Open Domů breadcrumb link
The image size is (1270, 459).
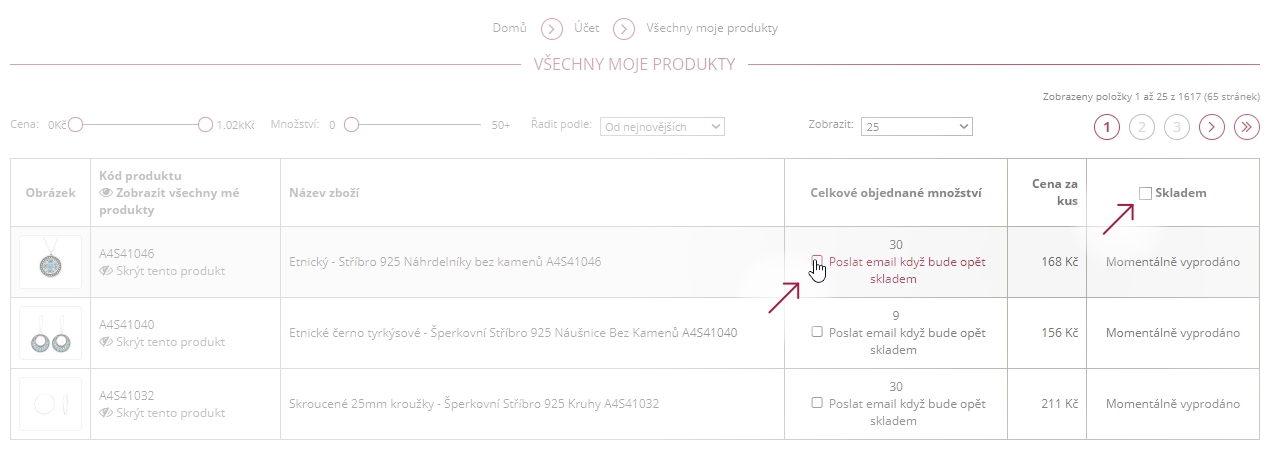[x=509, y=28]
